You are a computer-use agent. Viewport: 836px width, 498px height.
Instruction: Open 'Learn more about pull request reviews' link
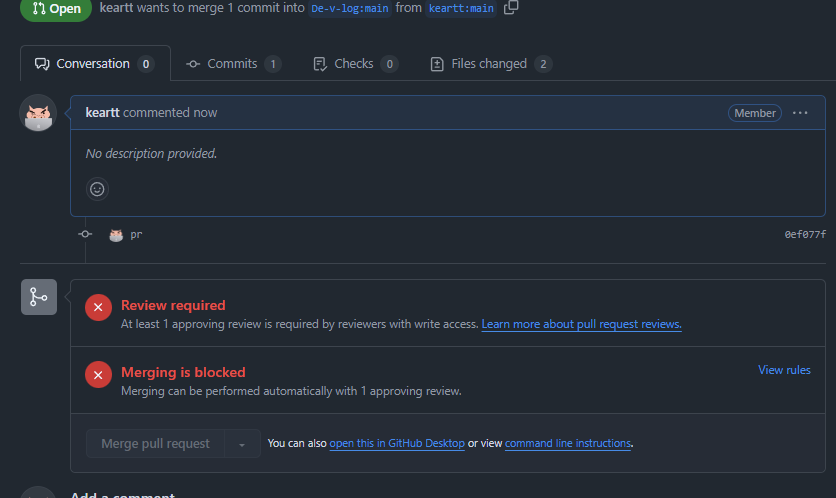581,324
